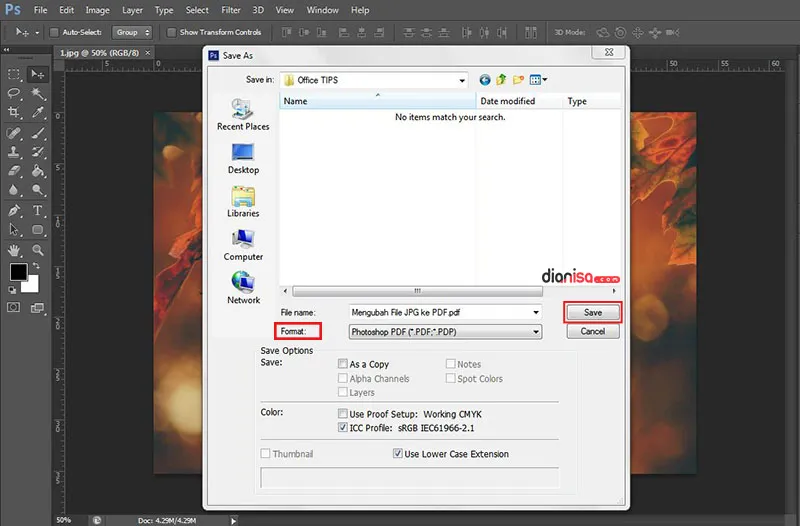This screenshot has width=800, height=526.
Task: Select the Magic Wand tool
Action: tap(37, 93)
